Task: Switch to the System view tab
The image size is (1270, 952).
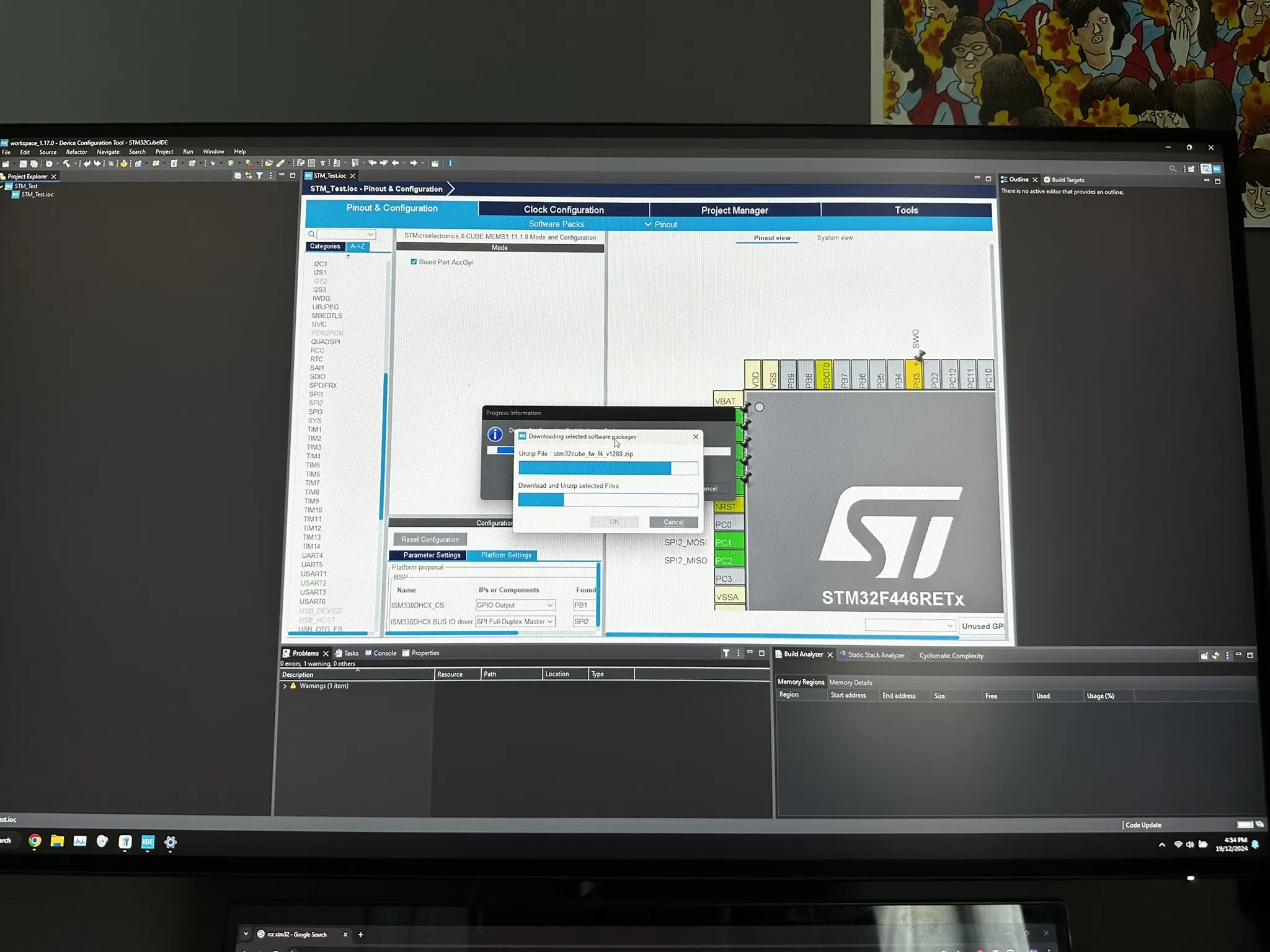Action: coord(835,238)
